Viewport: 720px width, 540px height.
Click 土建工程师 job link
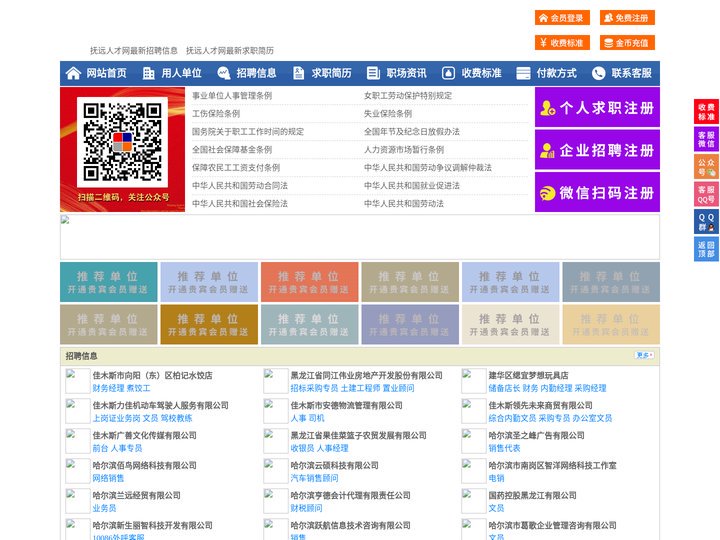pos(360,388)
